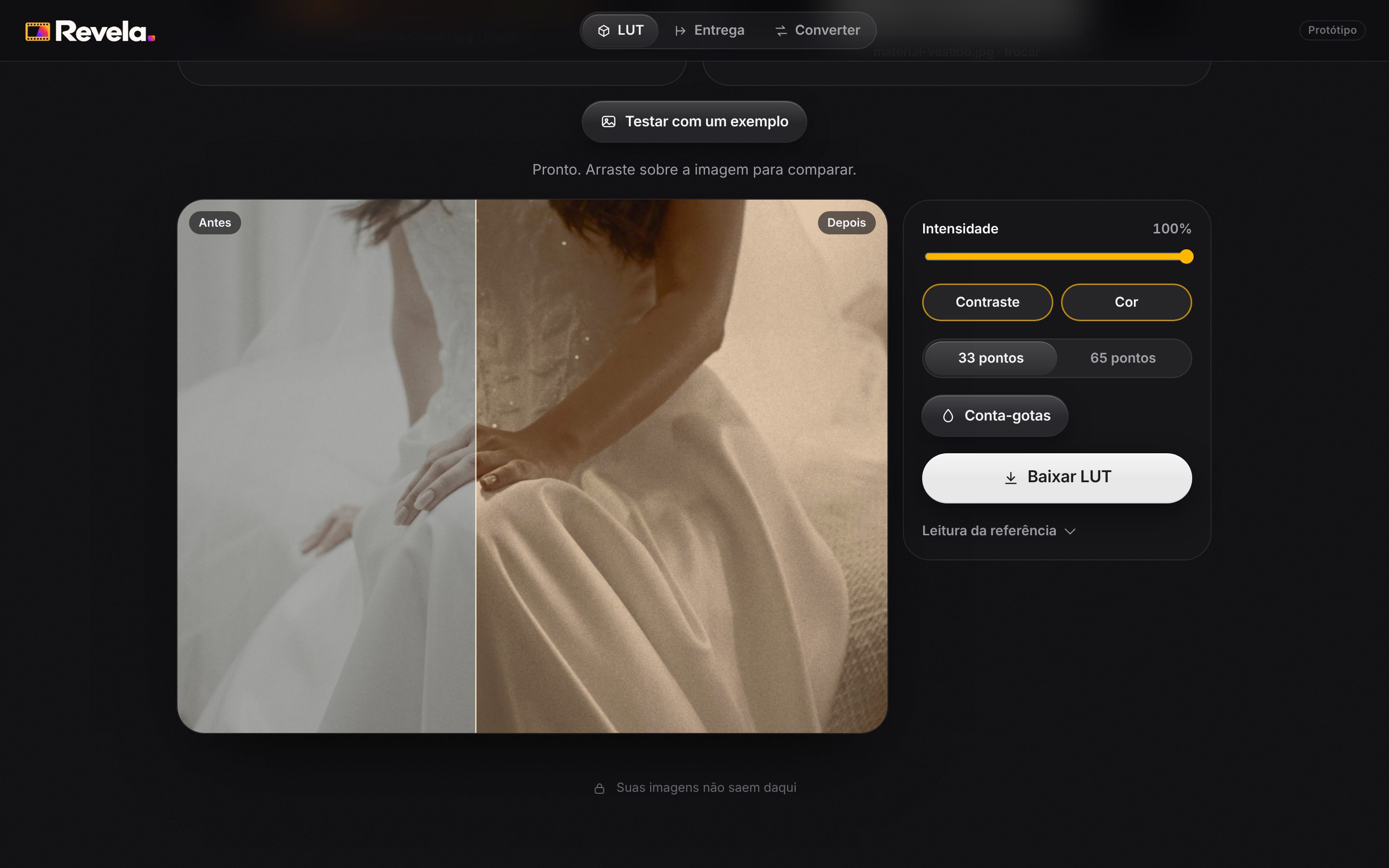The height and width of the screenshot is (868, 1389).
Task: Click the 100% intensity value
Action: coord(1171,229)
